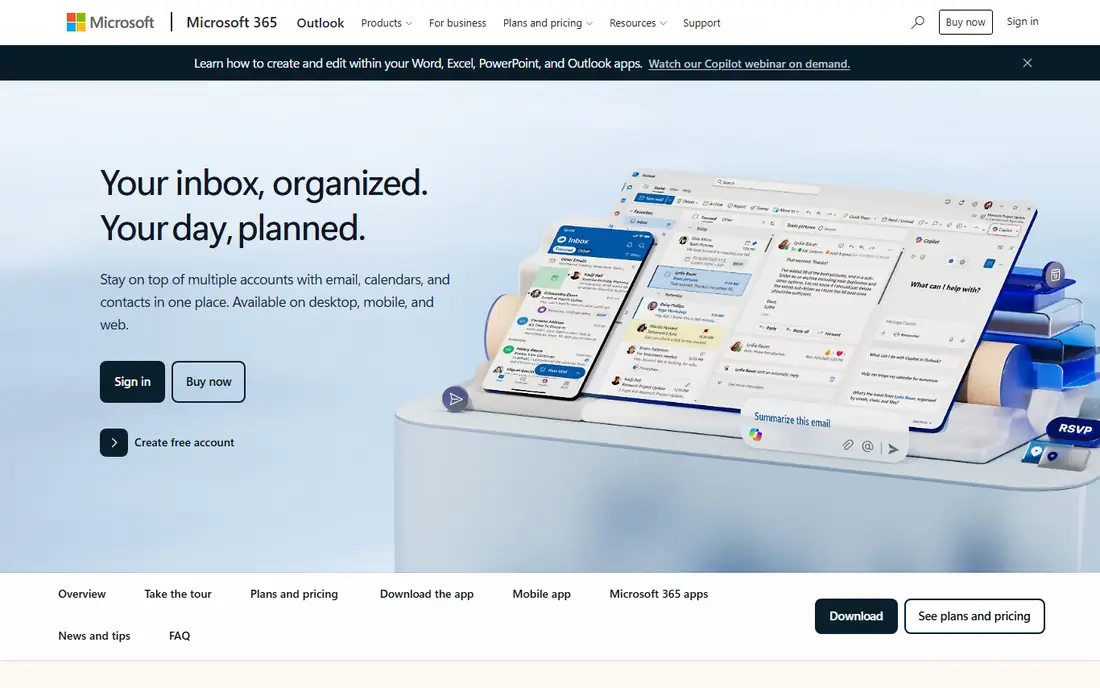Screen dimensions: 1100x688
Task: Click the Buy now header button
Action: coord(965,22)
